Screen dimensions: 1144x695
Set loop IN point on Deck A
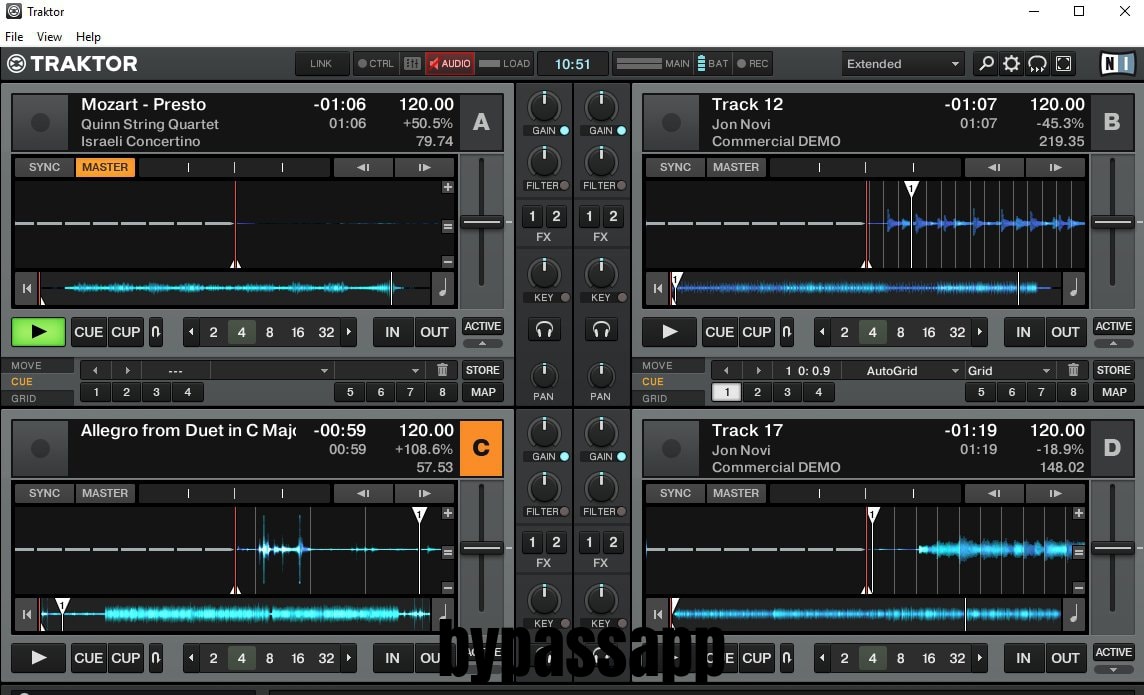point(392,332)
